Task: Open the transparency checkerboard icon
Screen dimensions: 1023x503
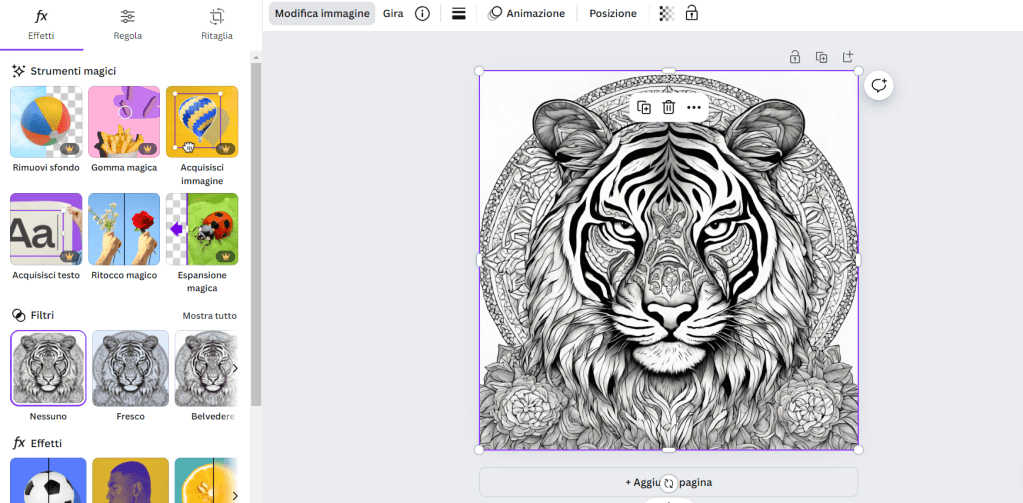Action: coord(667,14)
